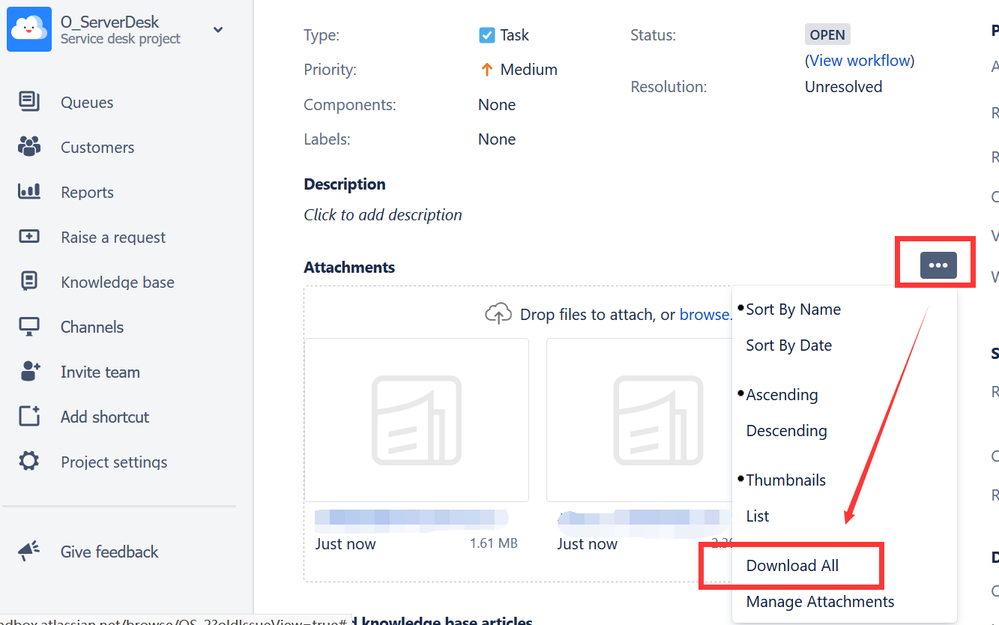Screen dimensions: 999x625
Task: Select Raise a request link
Action: click(x=113, y=237)
